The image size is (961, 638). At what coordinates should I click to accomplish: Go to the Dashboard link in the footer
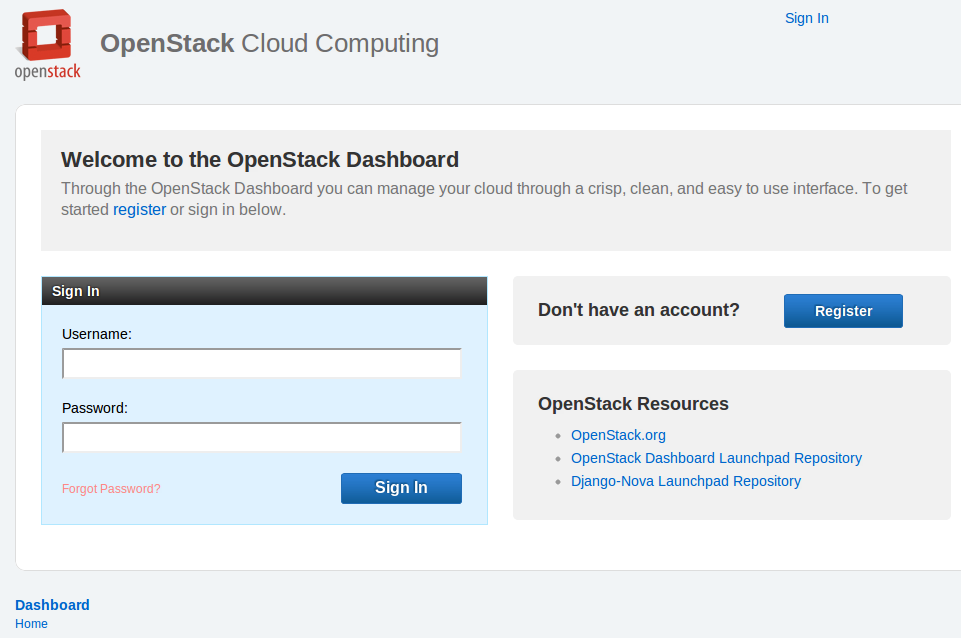coord(52,605)
